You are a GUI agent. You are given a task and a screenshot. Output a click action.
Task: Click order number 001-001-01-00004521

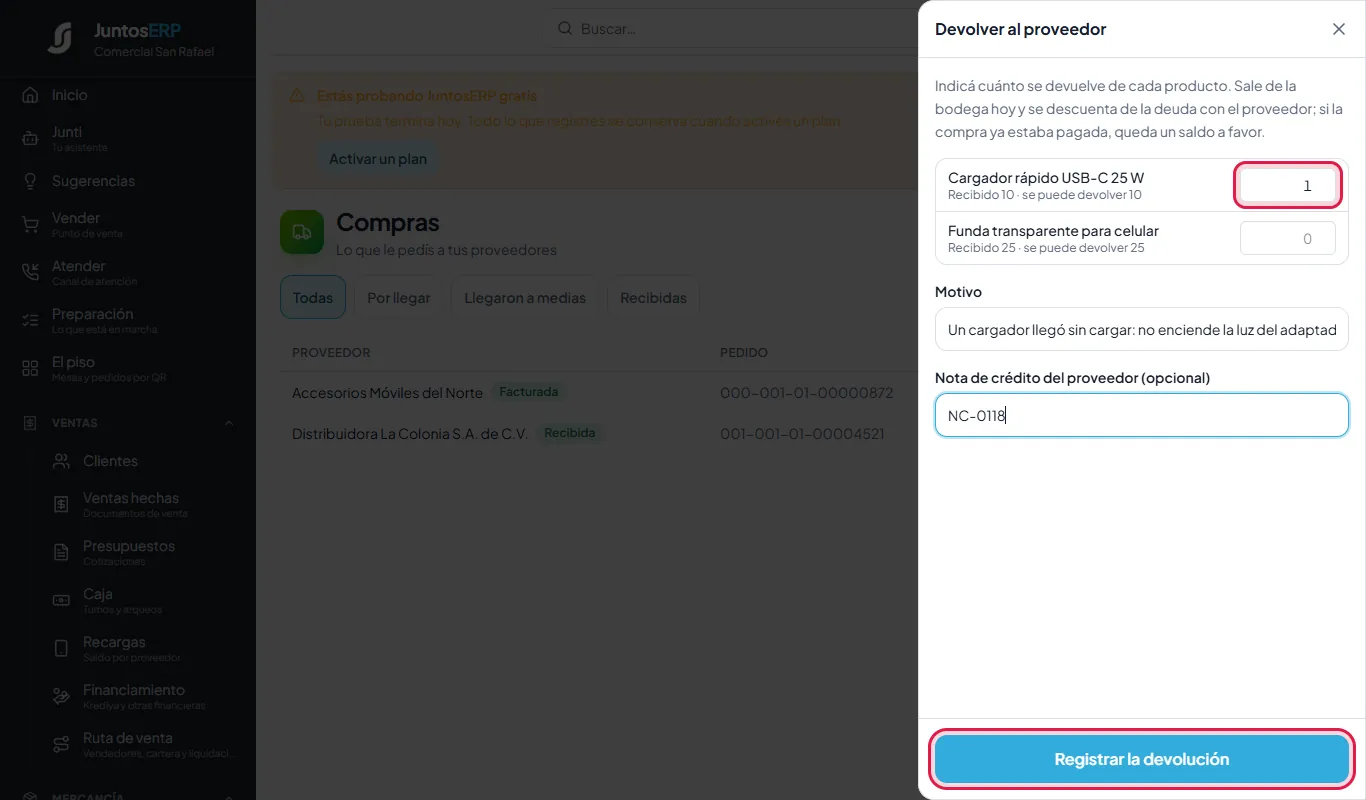pyautogui.click(x=802, y=434)
